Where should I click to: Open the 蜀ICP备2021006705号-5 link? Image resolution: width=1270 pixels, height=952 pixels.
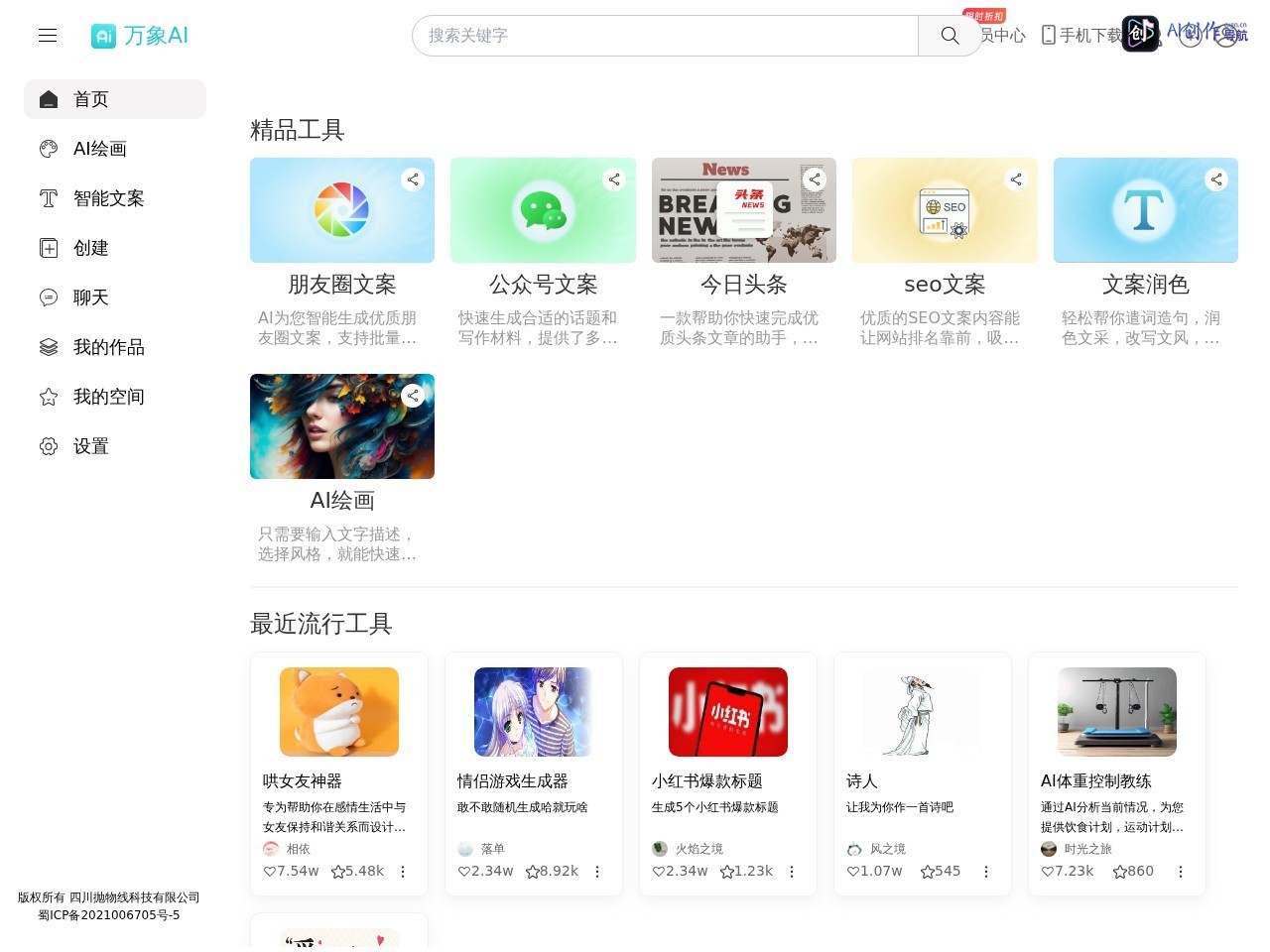[109, 915]
